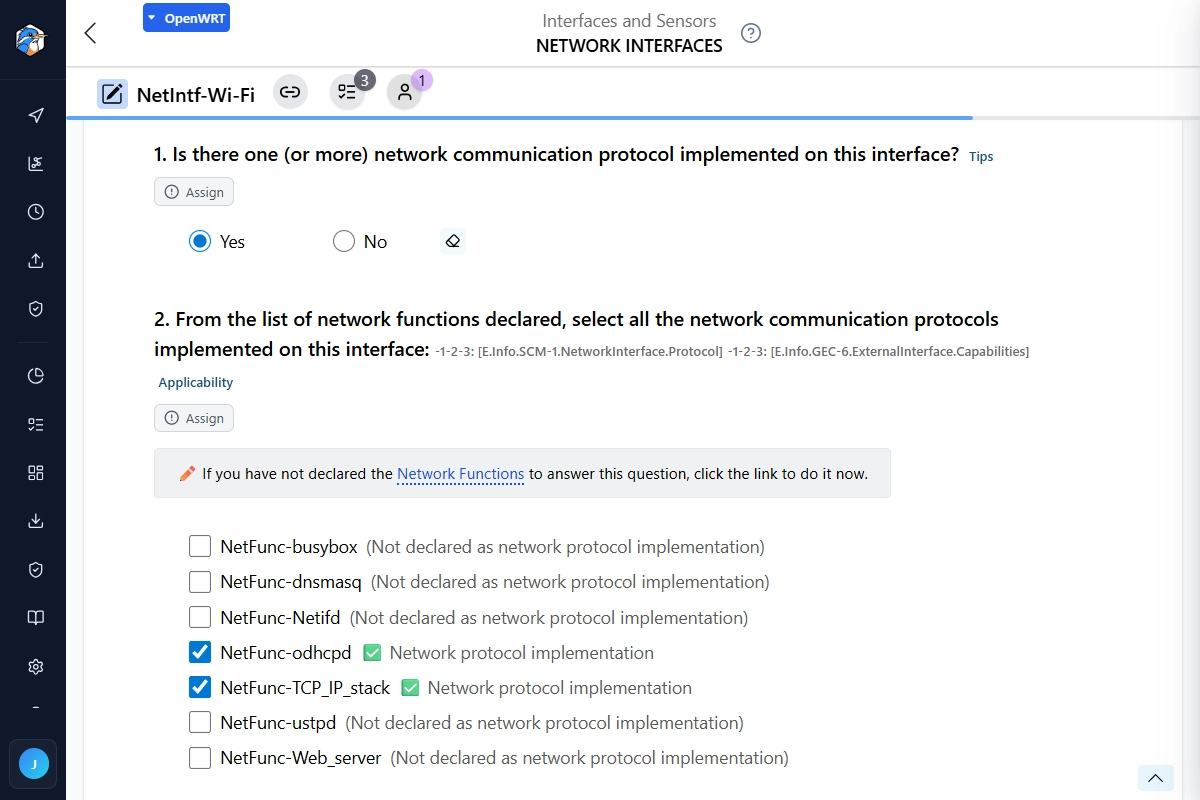Click the Assign button under question 2
This screenshot has width=1200, height=800.
[x=194, y=418]
